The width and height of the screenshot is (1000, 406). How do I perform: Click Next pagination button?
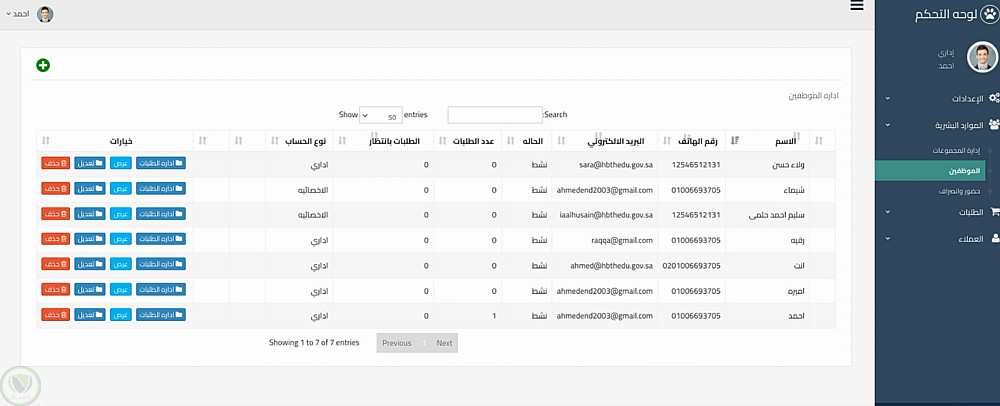[x=445, y=343]
